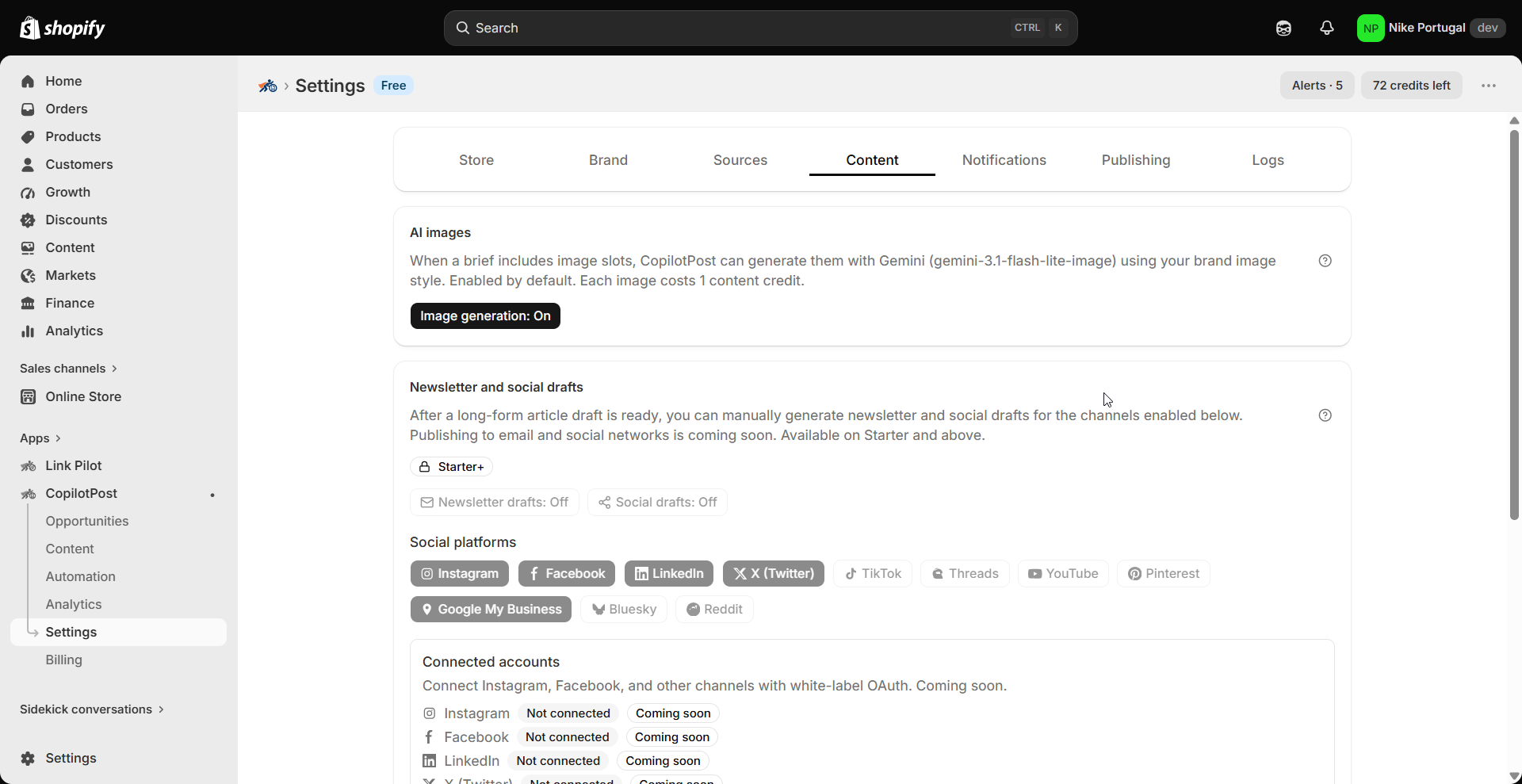Switch to the Logs tab
Viewport: 1522px width, 784px height.
[x=1268, y=160]
